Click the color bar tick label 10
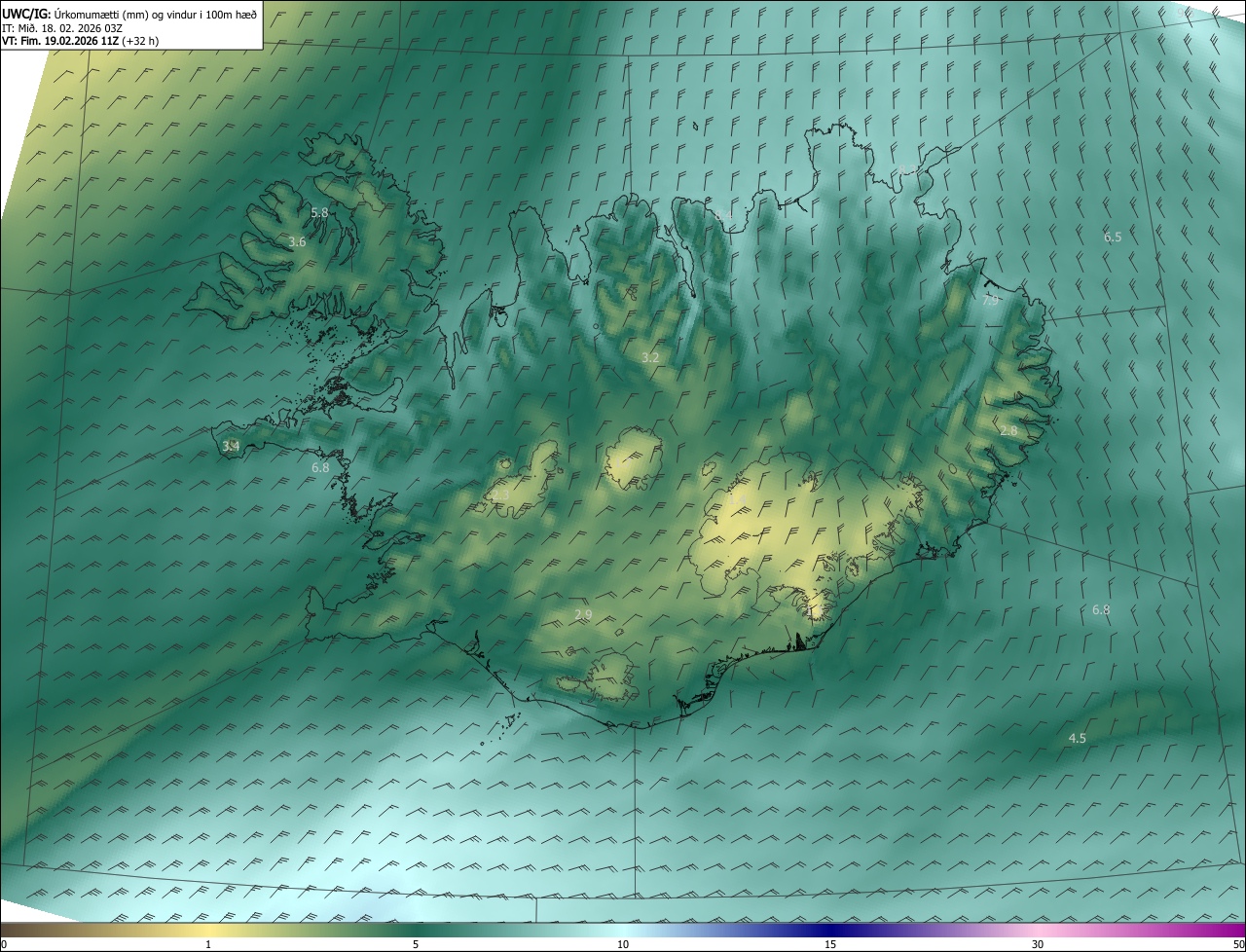 (x=623, y=944)
